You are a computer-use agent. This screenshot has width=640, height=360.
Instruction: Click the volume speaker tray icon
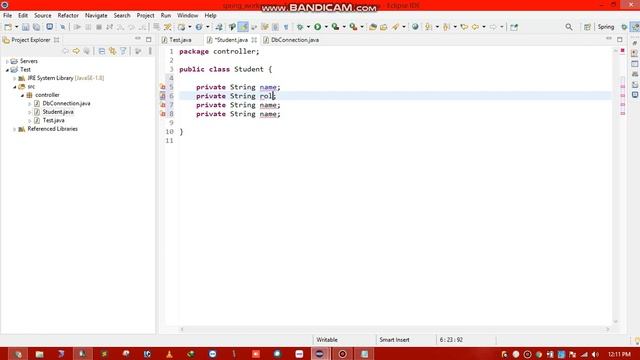click(x=595, y=354)
